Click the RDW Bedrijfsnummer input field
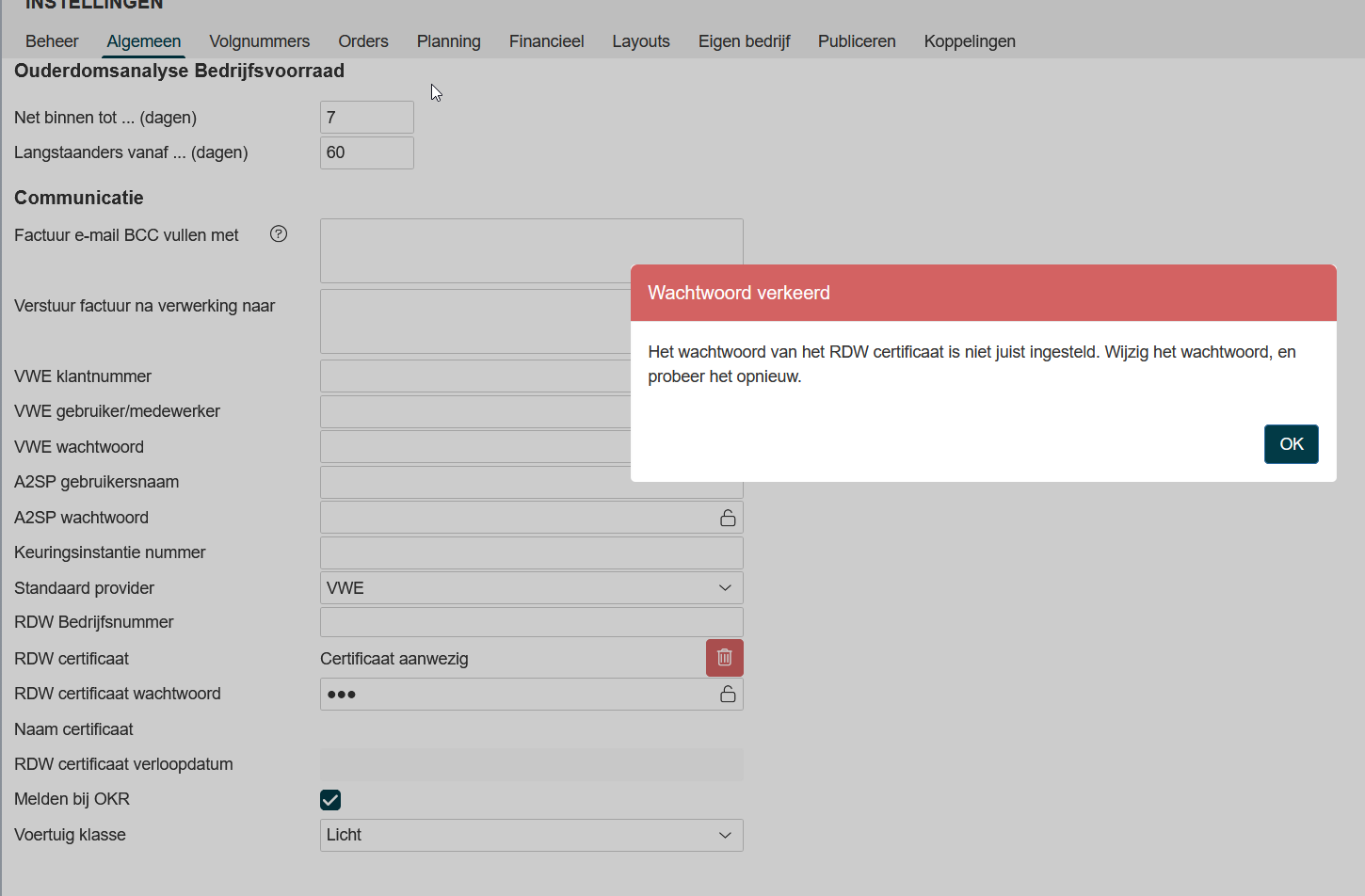 (531, 622)
